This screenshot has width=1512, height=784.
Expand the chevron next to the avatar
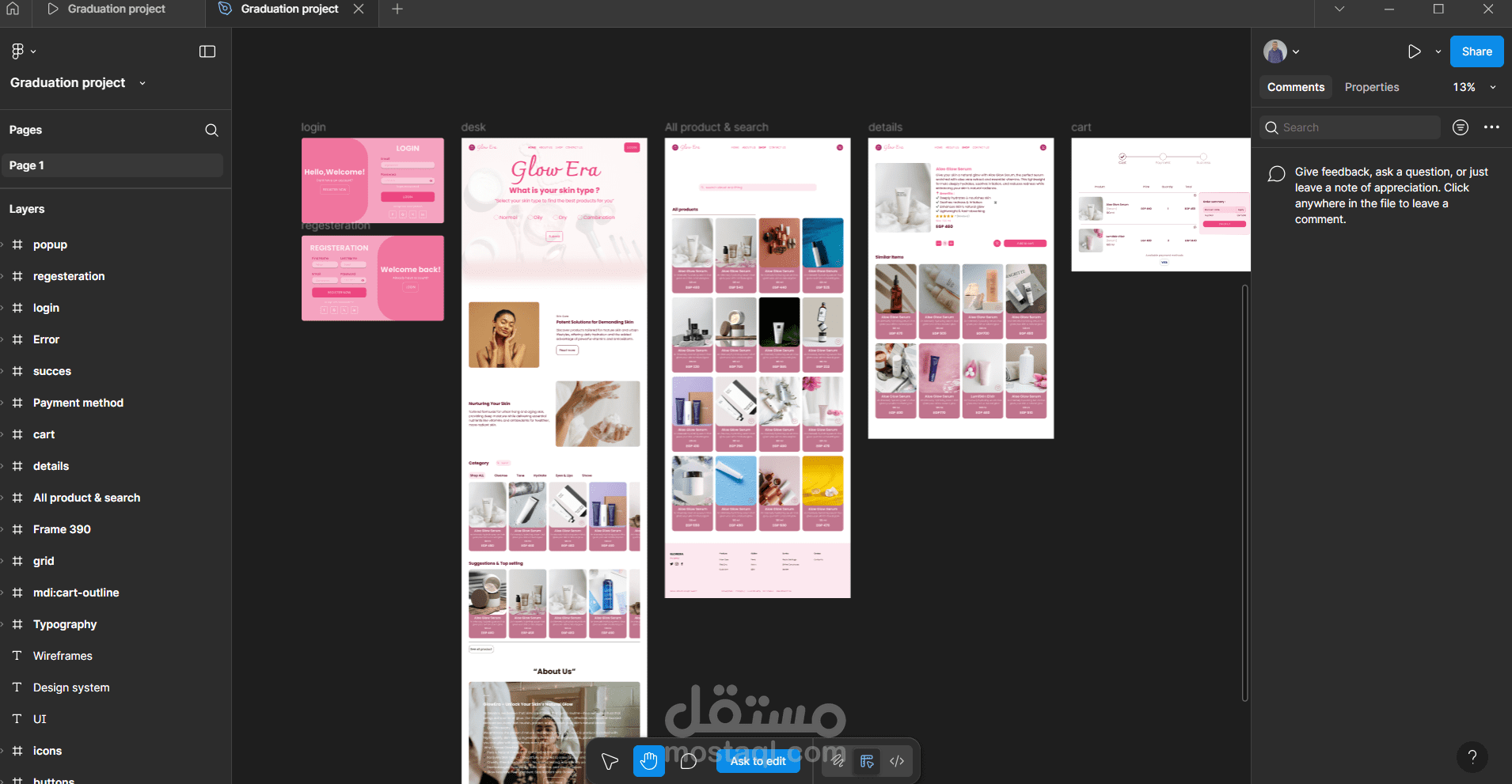tap(1296, 51)
